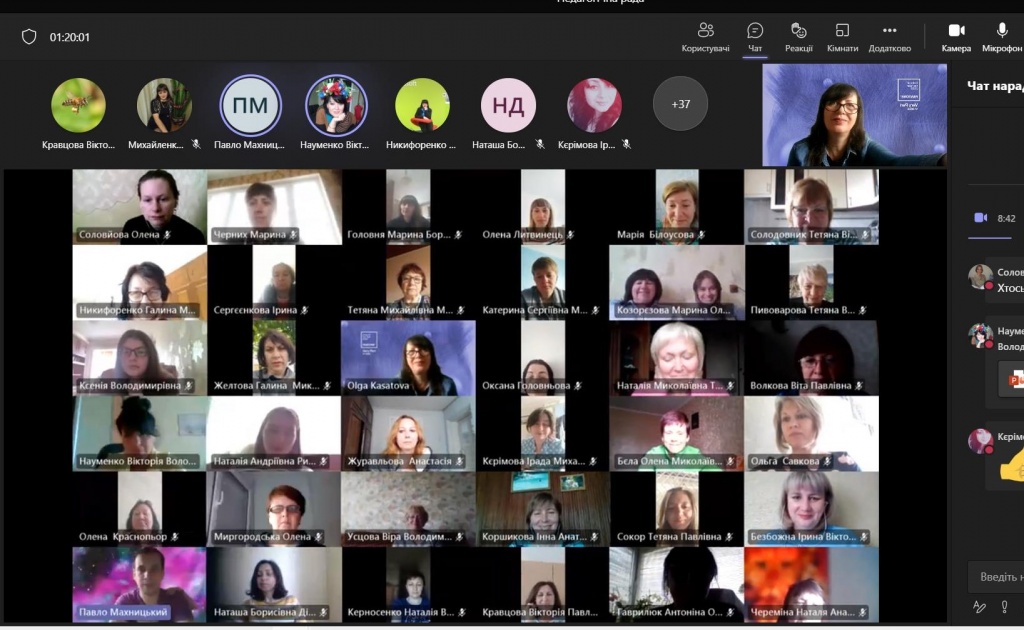
Task: Open the Додатково more options menu
Action: 889,37
